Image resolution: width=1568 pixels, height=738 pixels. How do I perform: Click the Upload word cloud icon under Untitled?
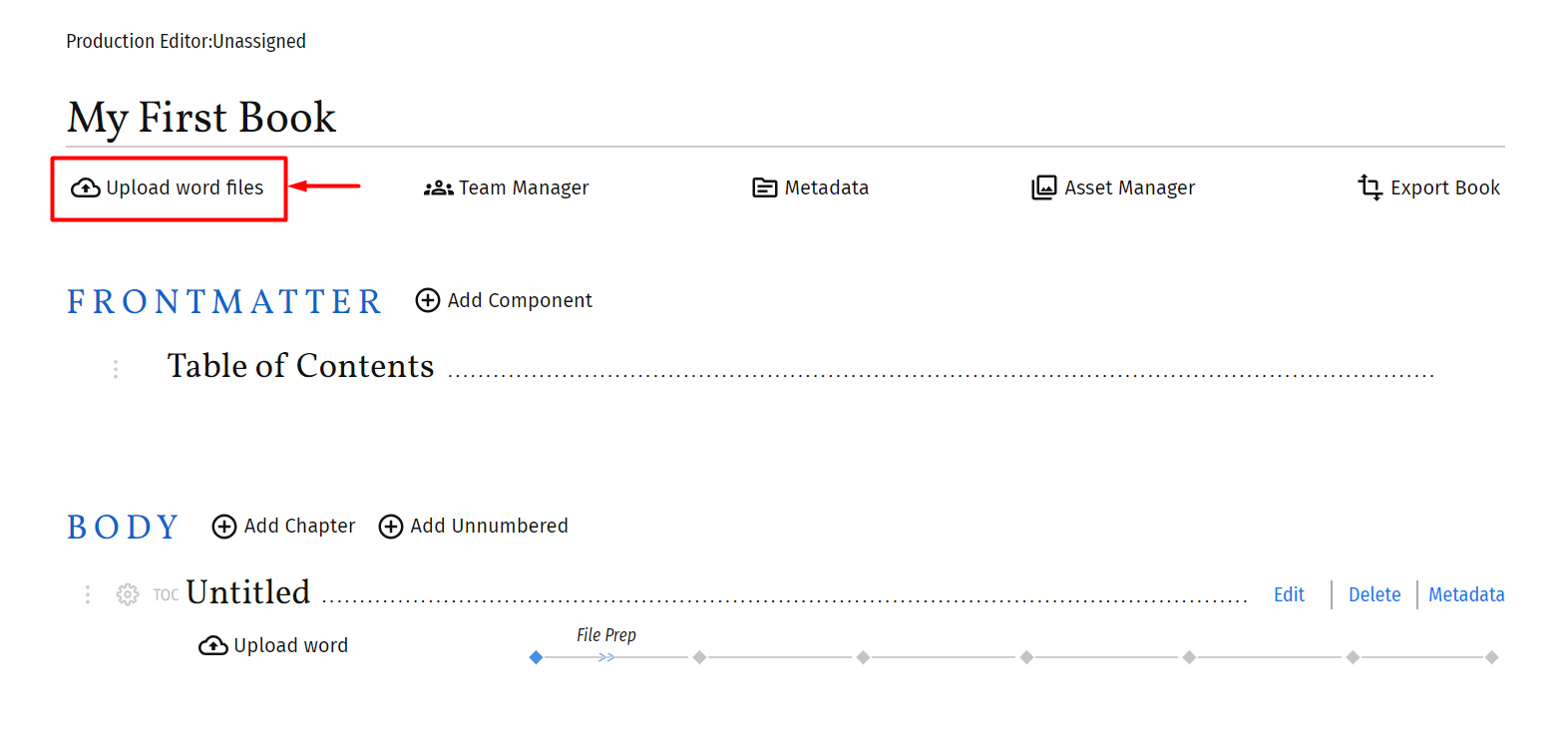coord(212,646)
